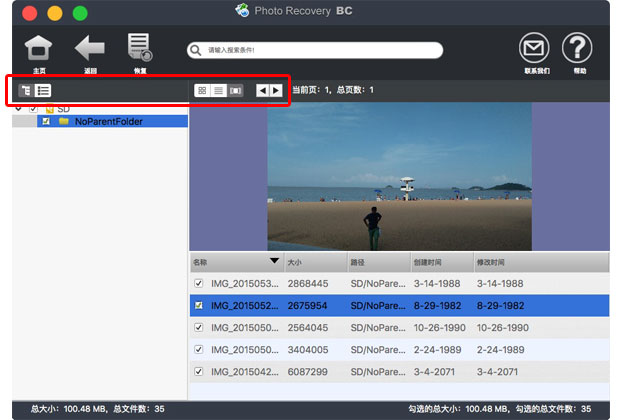Go to the next page arrow
The height and width of the screenshot is (420, 620).
(276, 91)
